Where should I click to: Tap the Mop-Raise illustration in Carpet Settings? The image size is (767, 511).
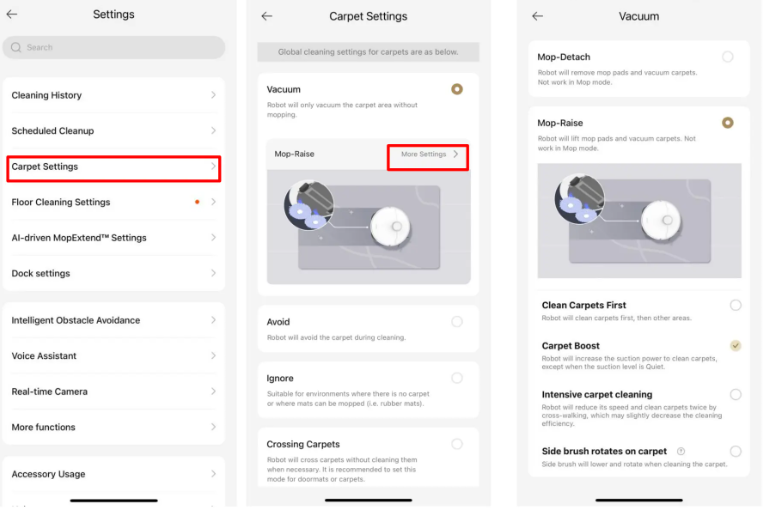coord(368,227)
